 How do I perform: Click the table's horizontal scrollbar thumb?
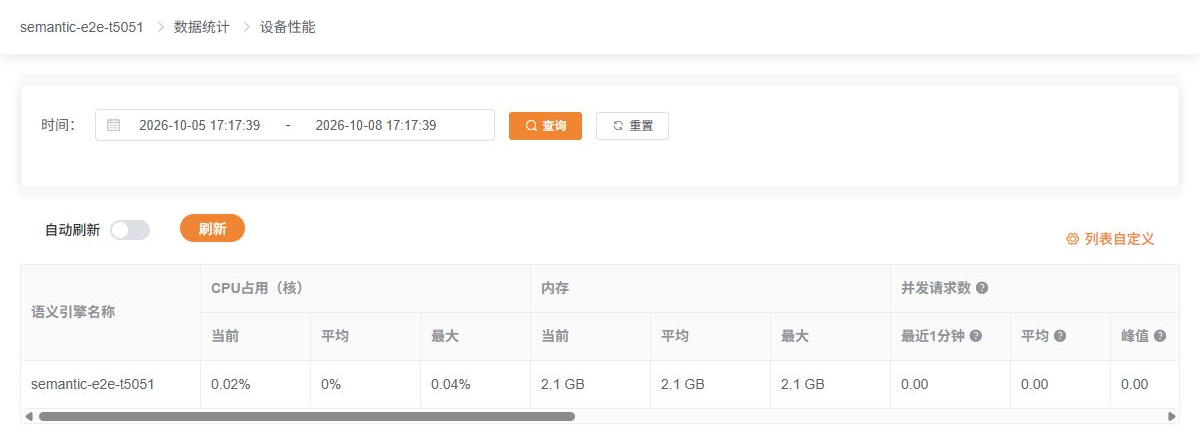[307, 416]
